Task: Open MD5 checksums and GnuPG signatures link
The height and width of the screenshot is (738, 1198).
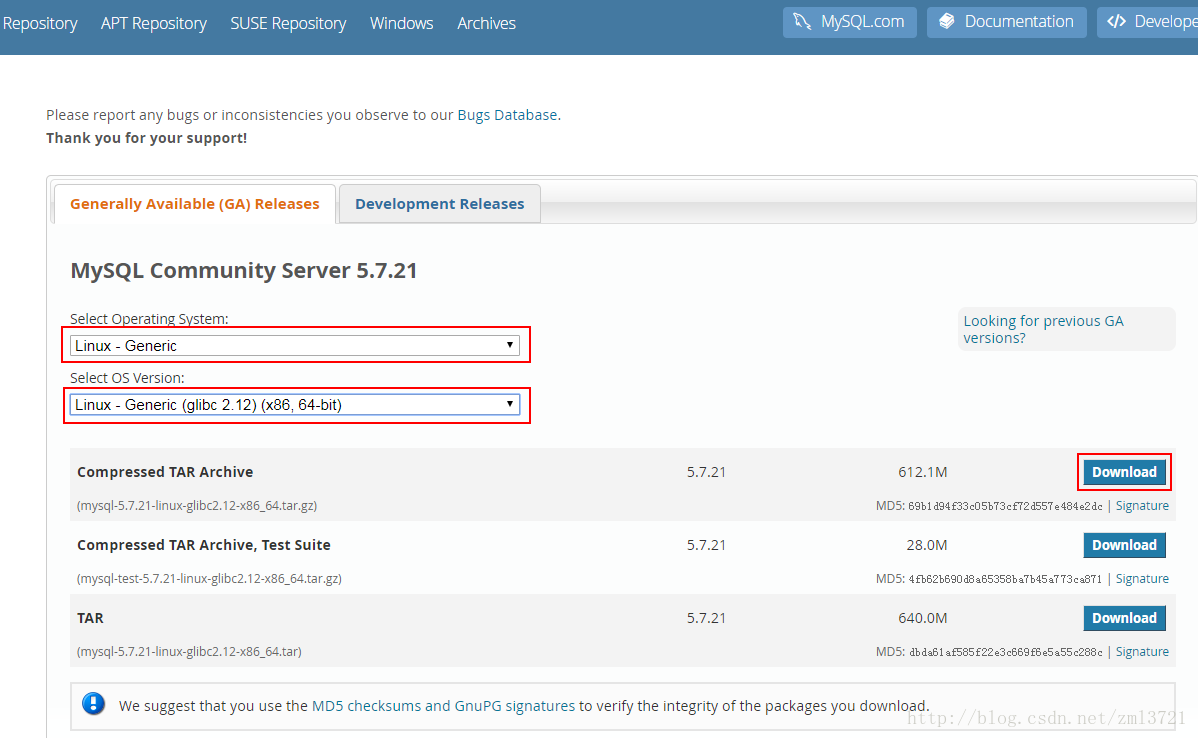Action: [x=443, y=706]
